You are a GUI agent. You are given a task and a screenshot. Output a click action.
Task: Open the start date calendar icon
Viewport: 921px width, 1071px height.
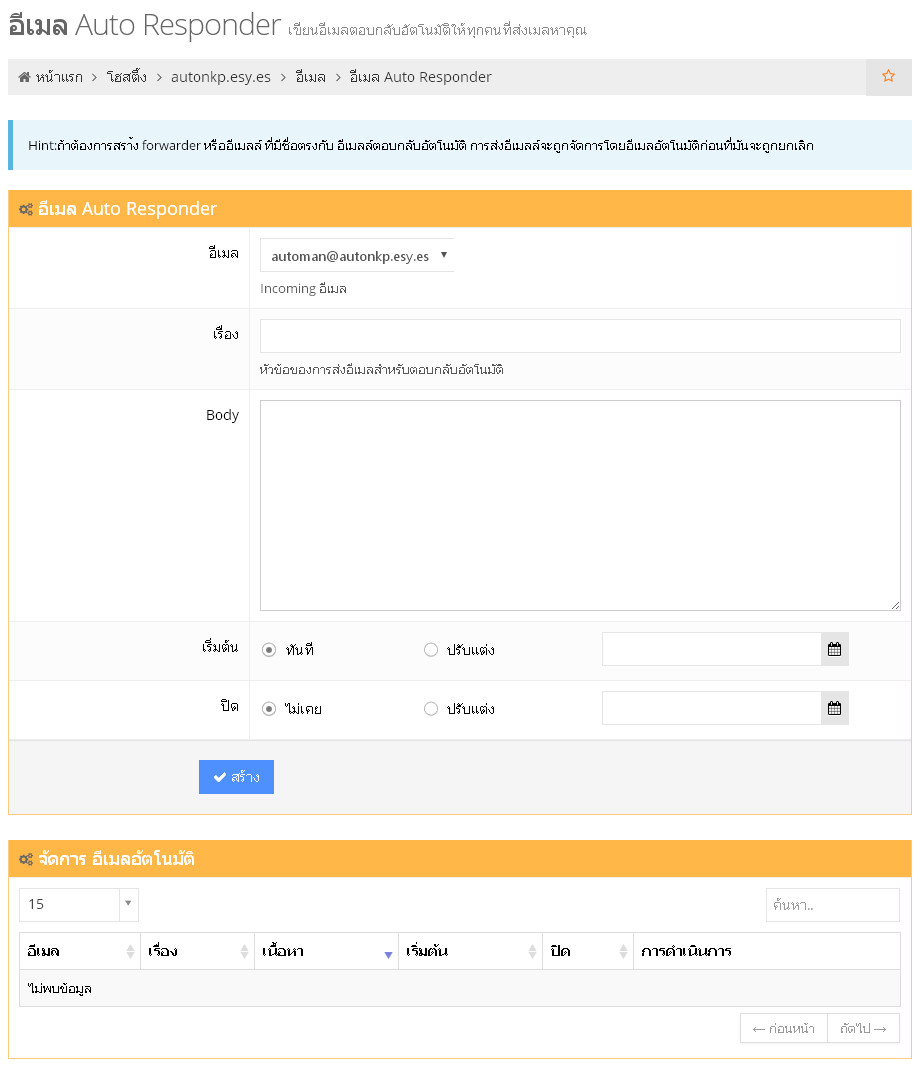(834, 649)
